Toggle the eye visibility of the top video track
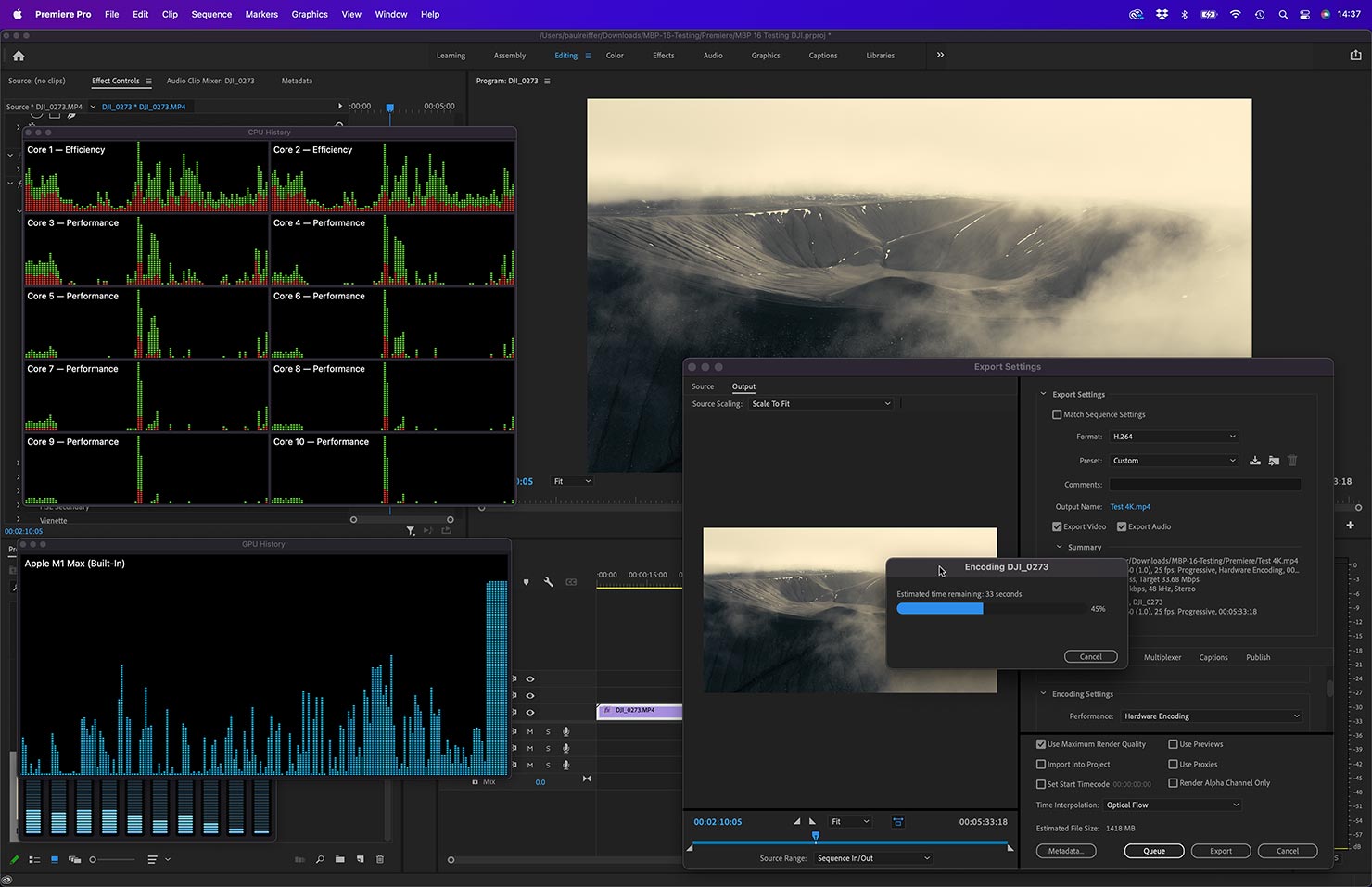 (x=530, y=679)
